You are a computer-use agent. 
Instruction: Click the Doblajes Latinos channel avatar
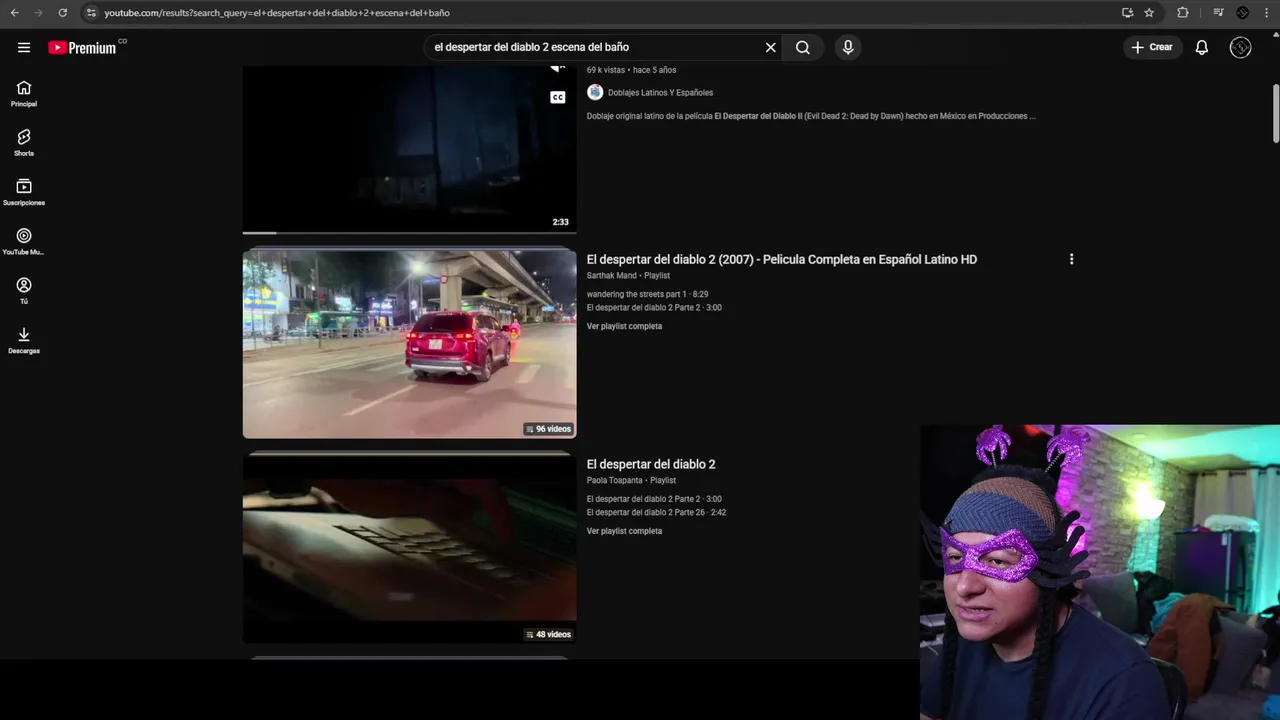point(595,92)
